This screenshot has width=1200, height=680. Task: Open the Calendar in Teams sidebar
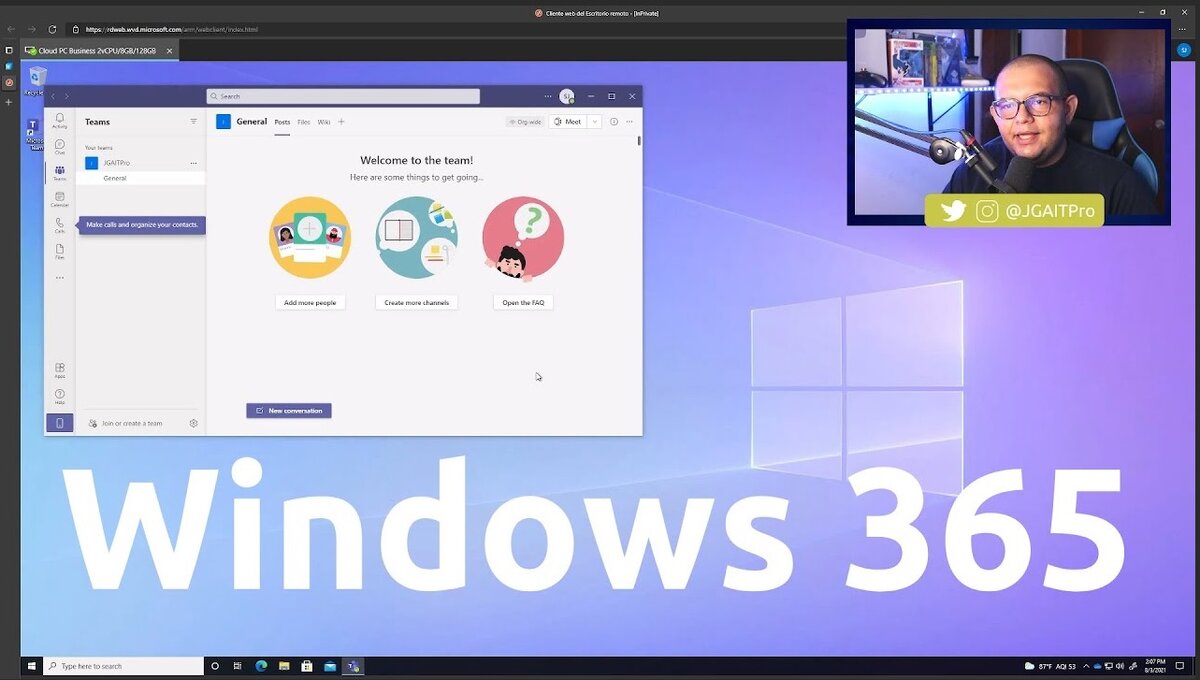click(60, 199)
